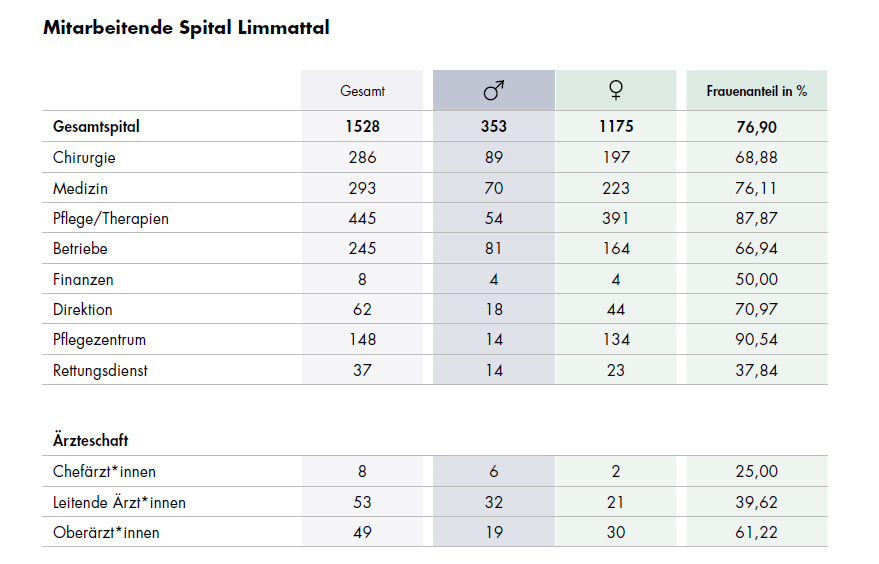Click the 76,90 Frauenanteil cell

[755, 127]
